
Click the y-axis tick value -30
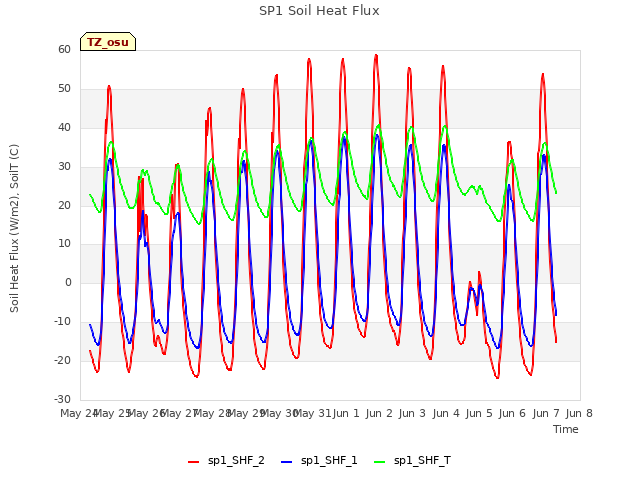tap(62, 399)
